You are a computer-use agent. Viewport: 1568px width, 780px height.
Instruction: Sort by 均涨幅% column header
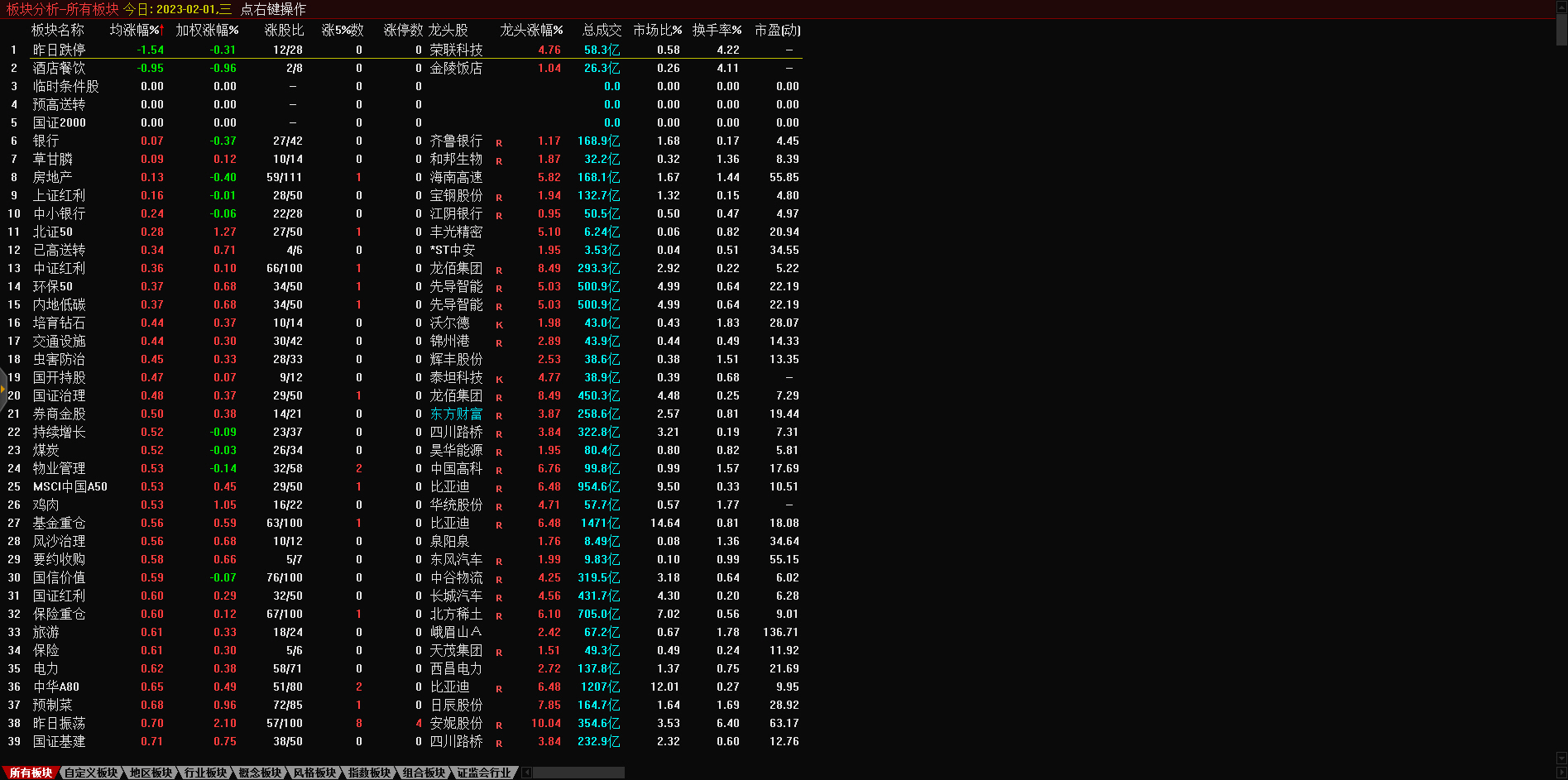click(137, 30)
